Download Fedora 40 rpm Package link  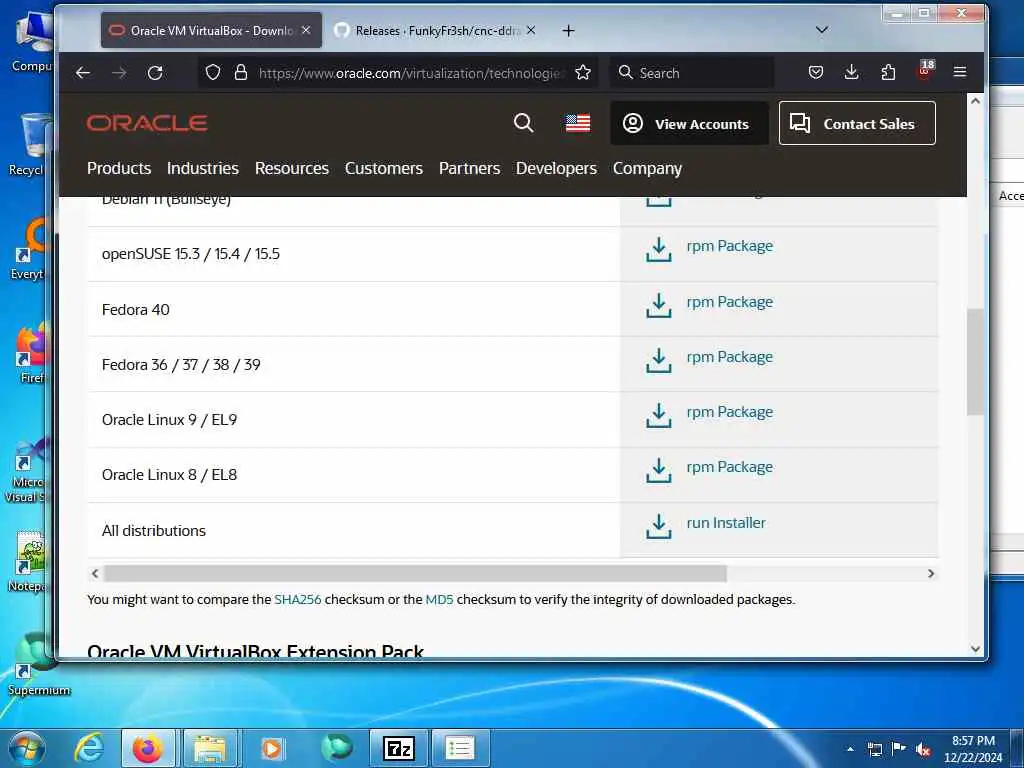point(729,302)
